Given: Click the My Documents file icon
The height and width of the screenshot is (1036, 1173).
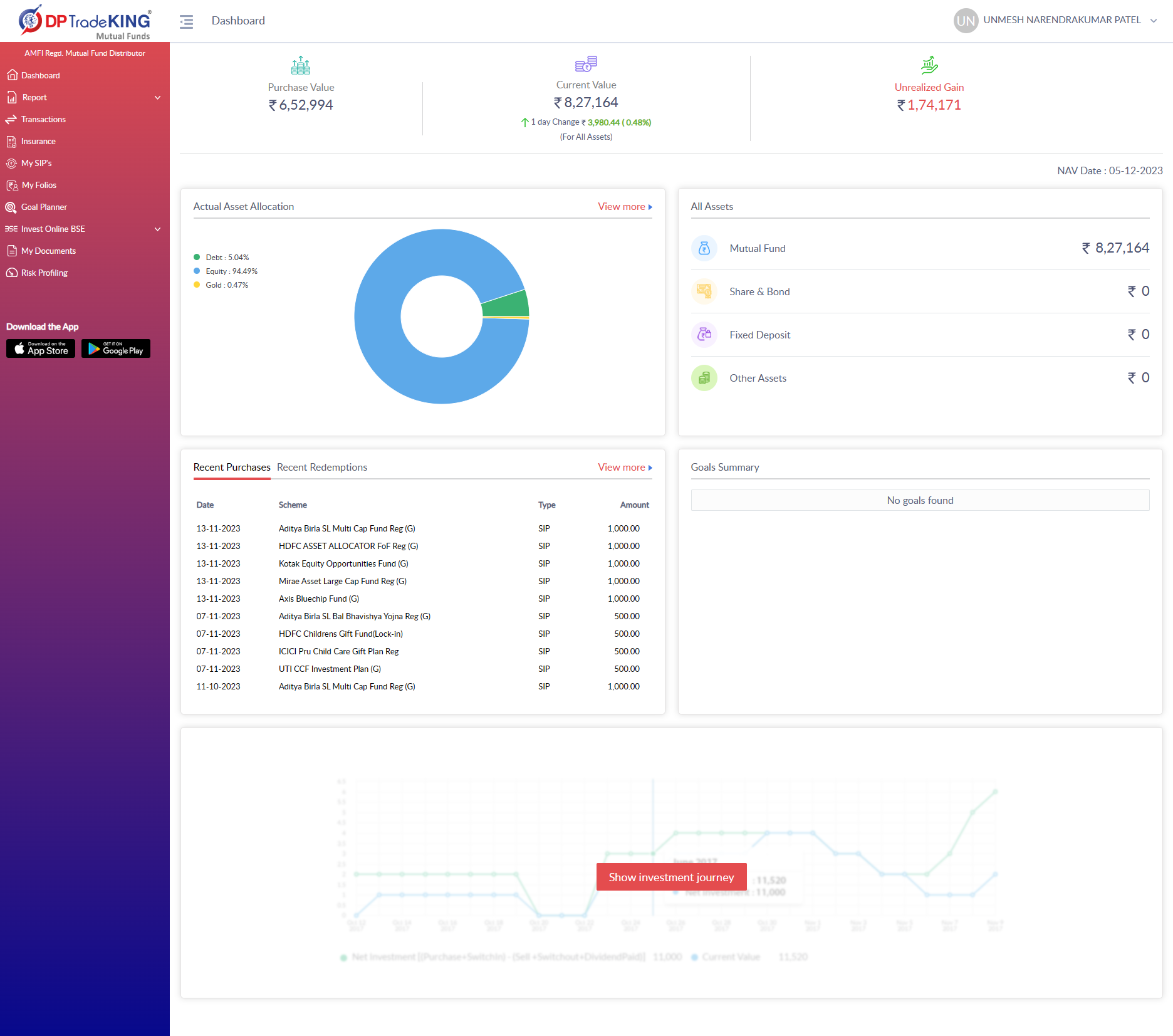Looking at the screenshot, I should click(12, 251).
